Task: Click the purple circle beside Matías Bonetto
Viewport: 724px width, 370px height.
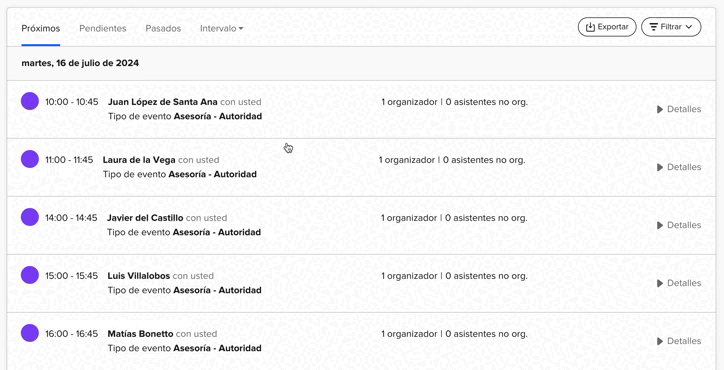Action: (x=30, y=333)
